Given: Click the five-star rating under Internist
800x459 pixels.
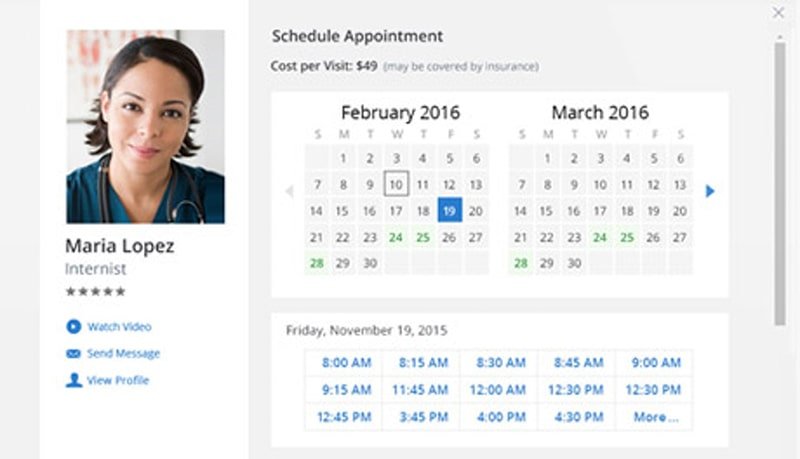Looking at the screenshot, I should click(95, 292).
